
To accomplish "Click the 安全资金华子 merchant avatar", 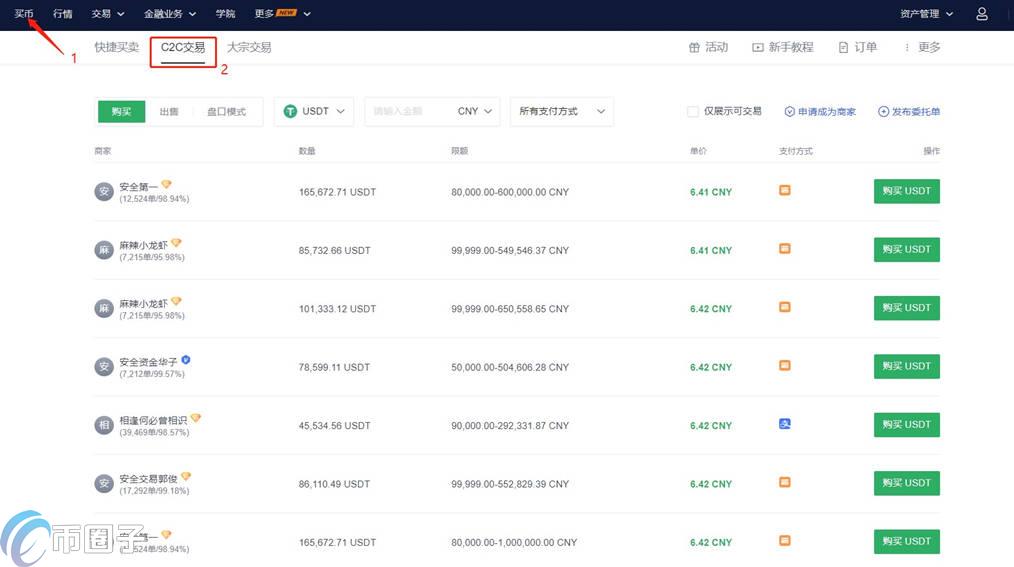I will click(x=104, y=367).
